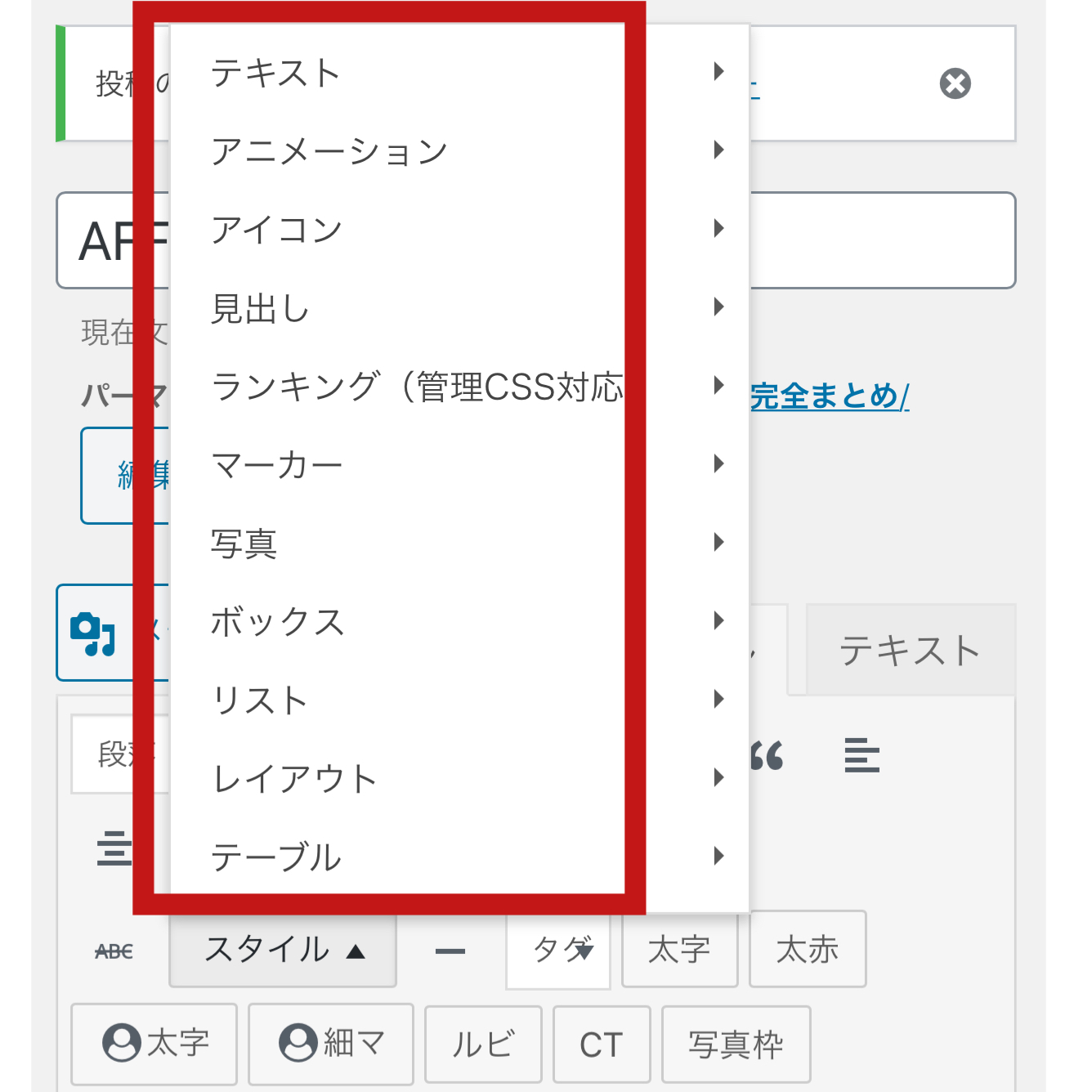
Task: Click the strikethrough ABC icon
Action: (114, 951)
